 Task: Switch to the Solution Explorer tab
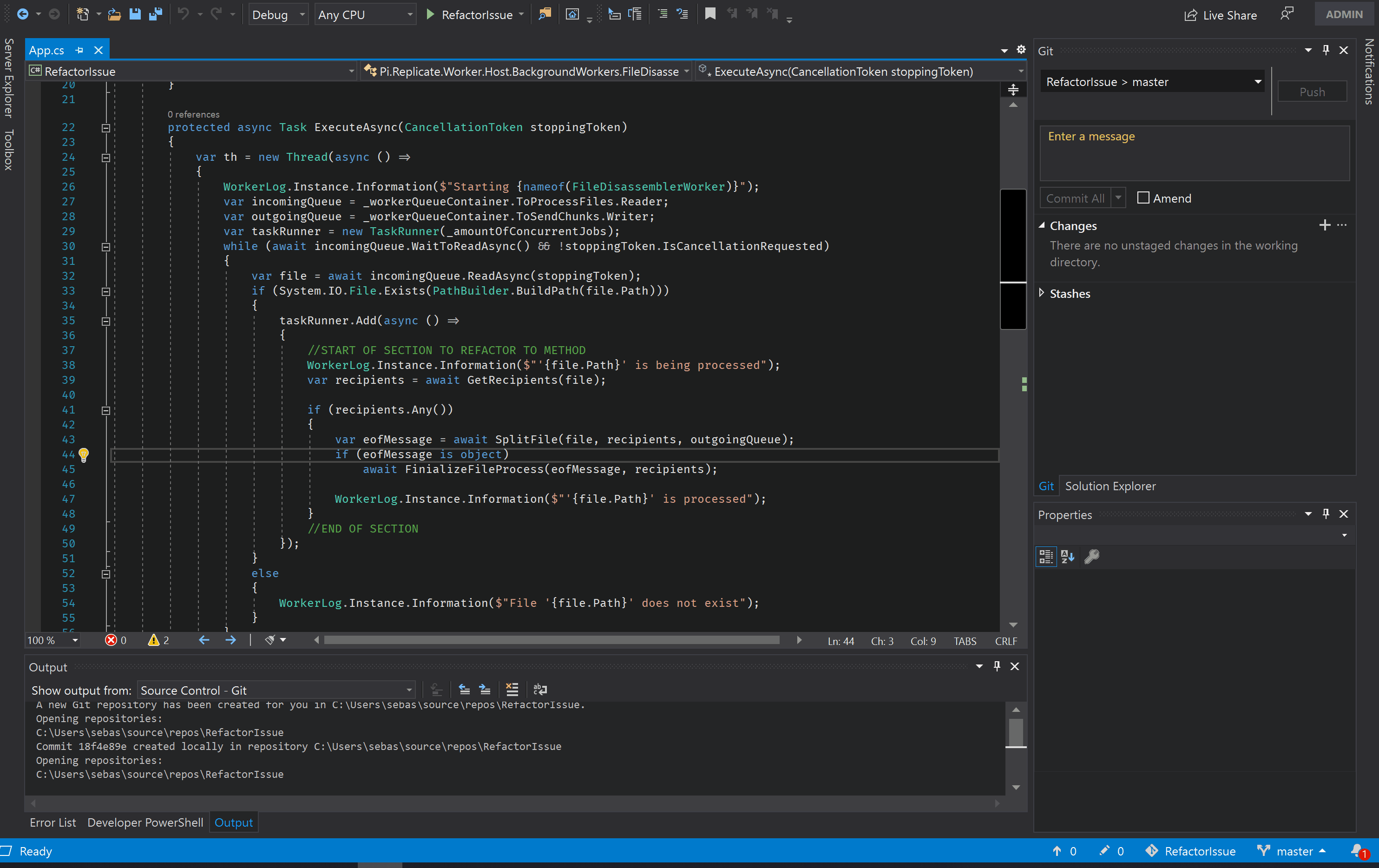pyautogui.click(x=1110, y=486)
